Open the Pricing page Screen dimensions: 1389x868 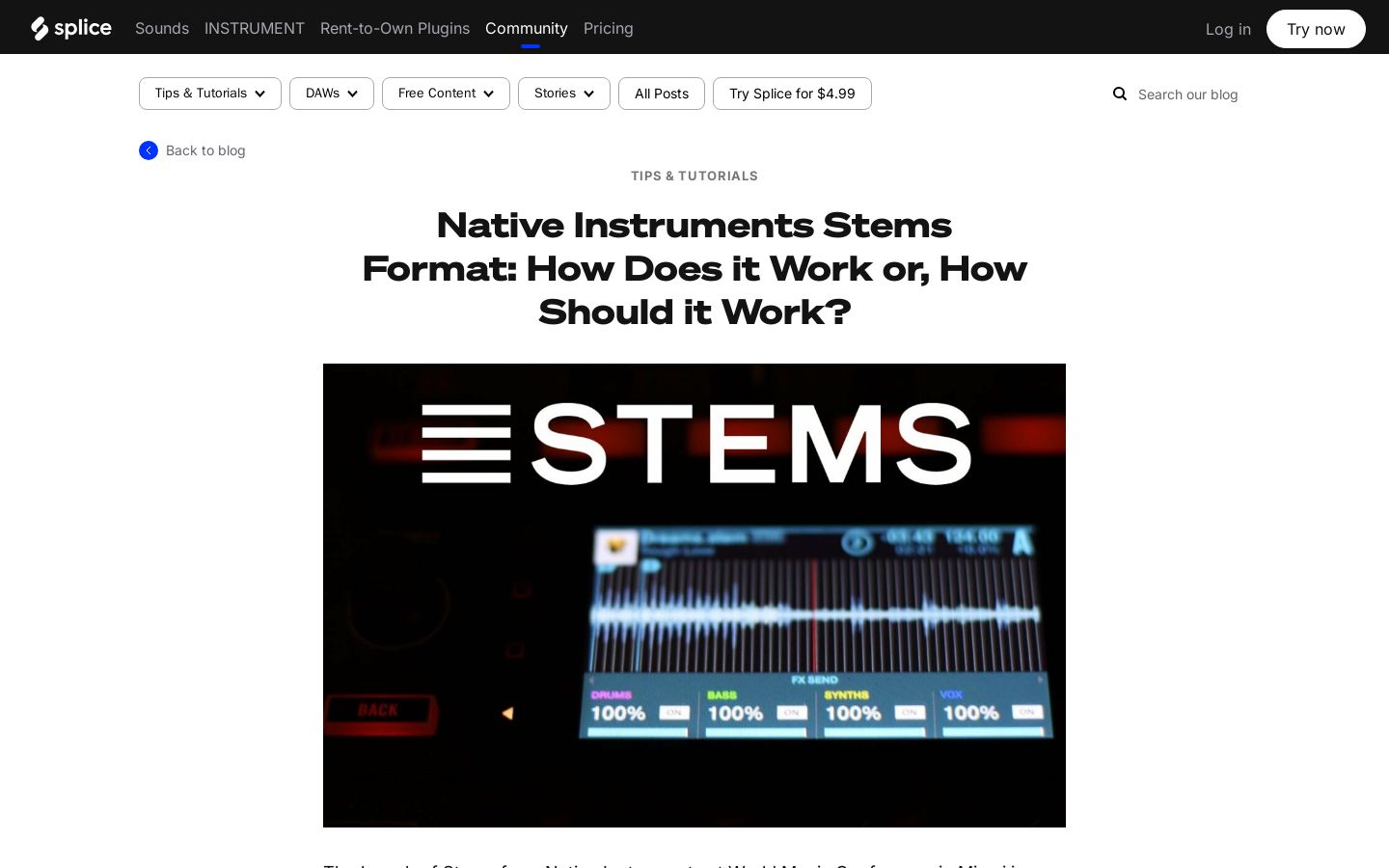coord(609,28)
